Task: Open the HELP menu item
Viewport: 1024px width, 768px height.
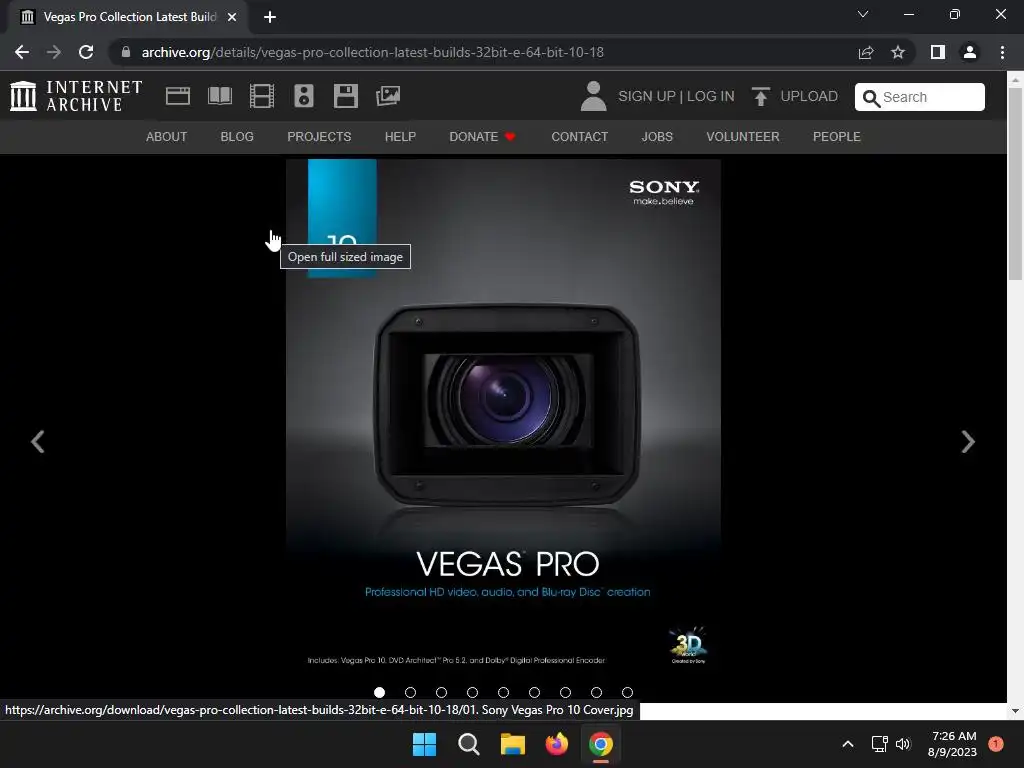Action: (x=400, y=136)
